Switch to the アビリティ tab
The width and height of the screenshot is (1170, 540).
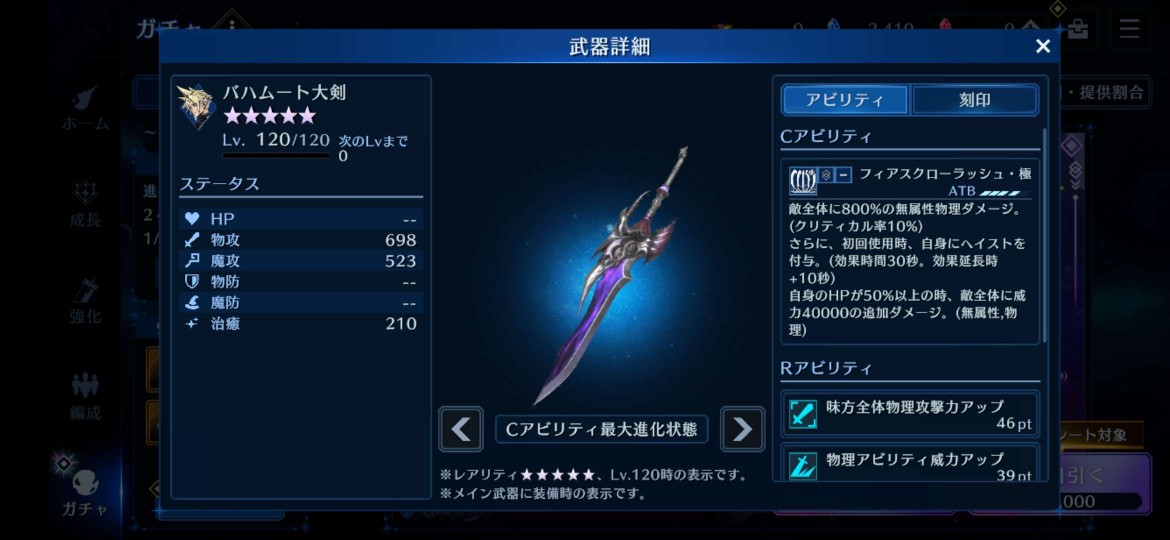845,99
